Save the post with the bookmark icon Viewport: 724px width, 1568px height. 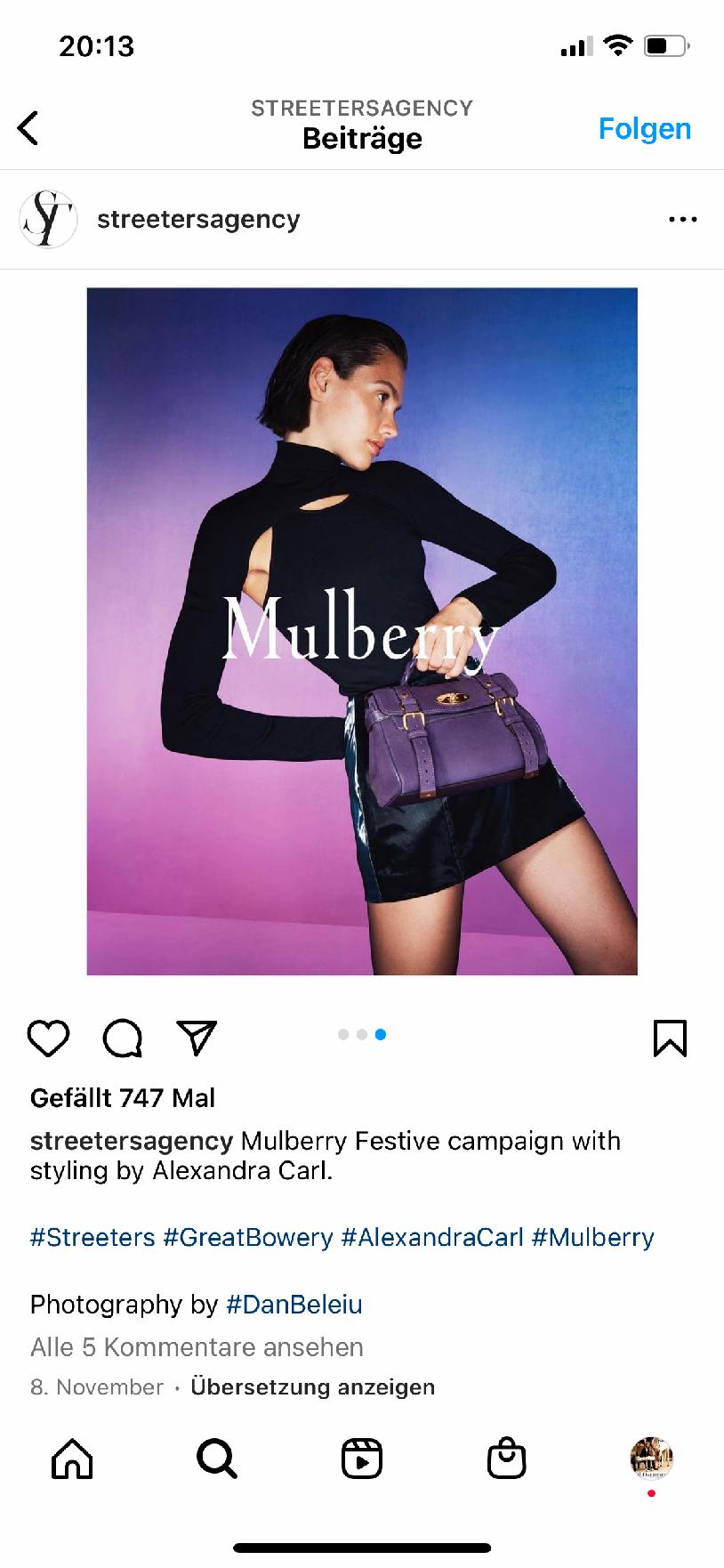670,1038
